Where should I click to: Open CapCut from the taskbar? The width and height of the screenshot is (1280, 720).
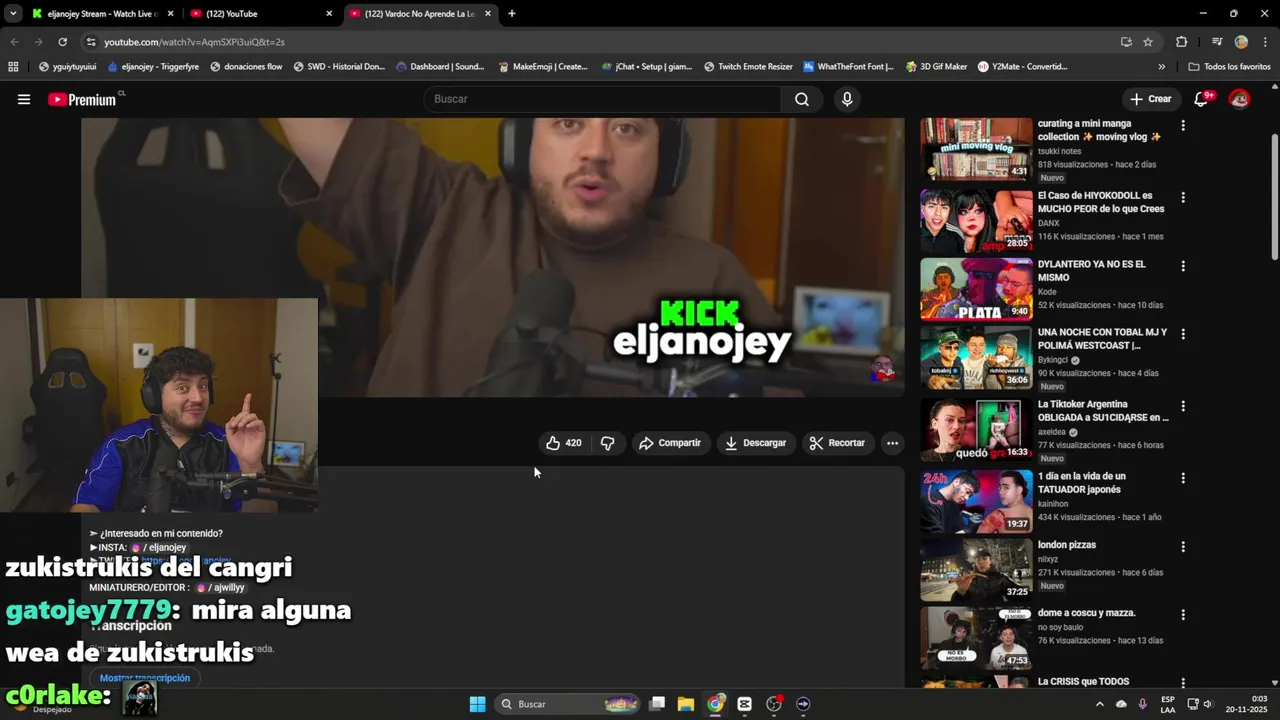(744, 704)
